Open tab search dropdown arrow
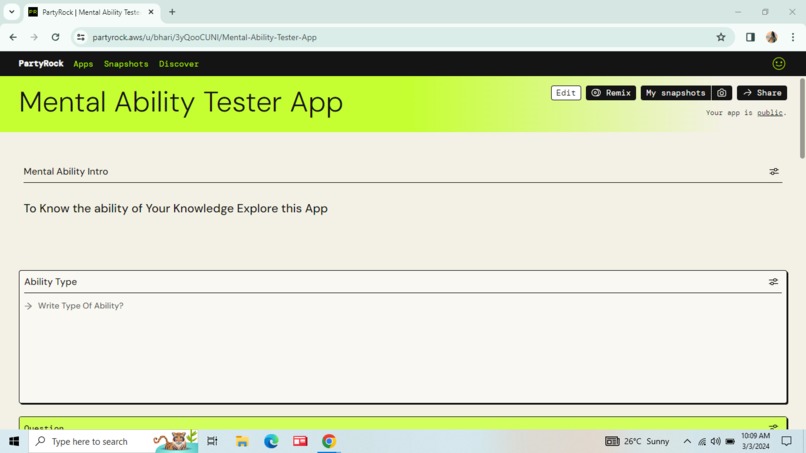806x453 pixels. coord(11,12)
